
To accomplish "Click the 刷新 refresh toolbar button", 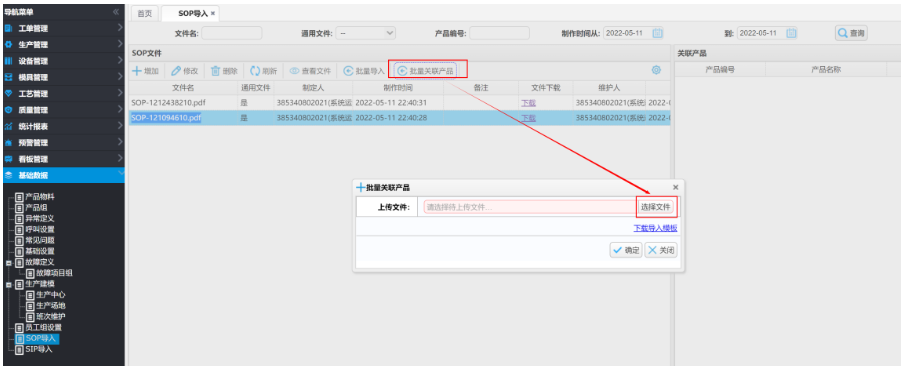I will pos(263,71).
